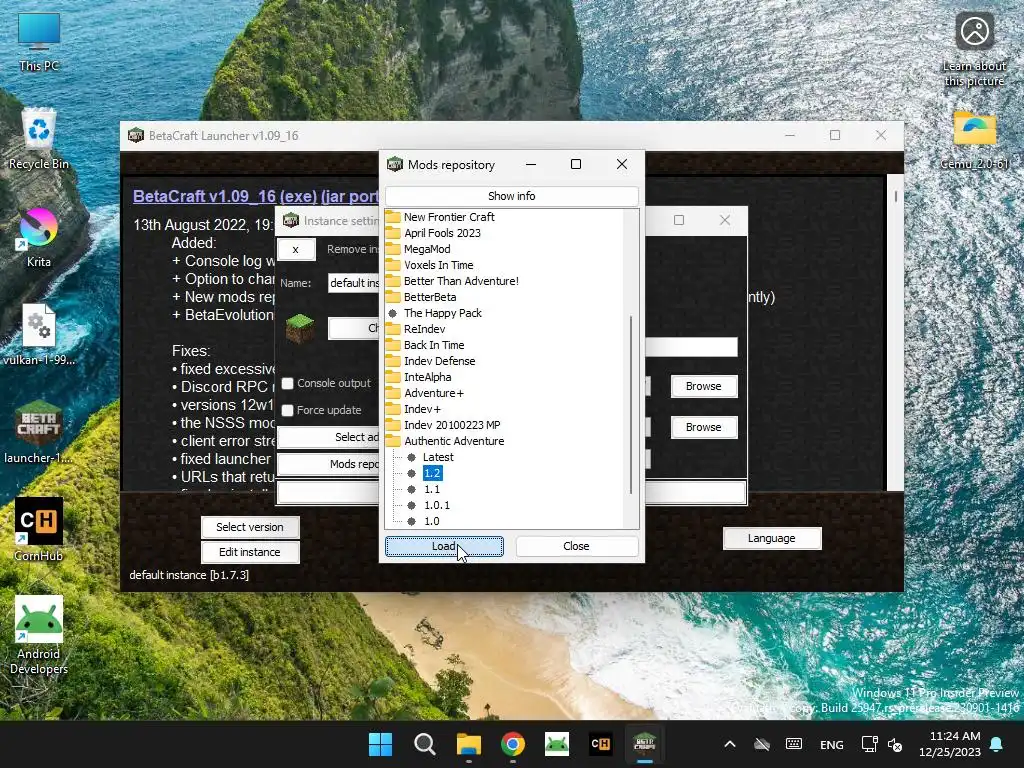Screen dimensions: 1024x768
Task: Click the Select version button
Action: 250,527
